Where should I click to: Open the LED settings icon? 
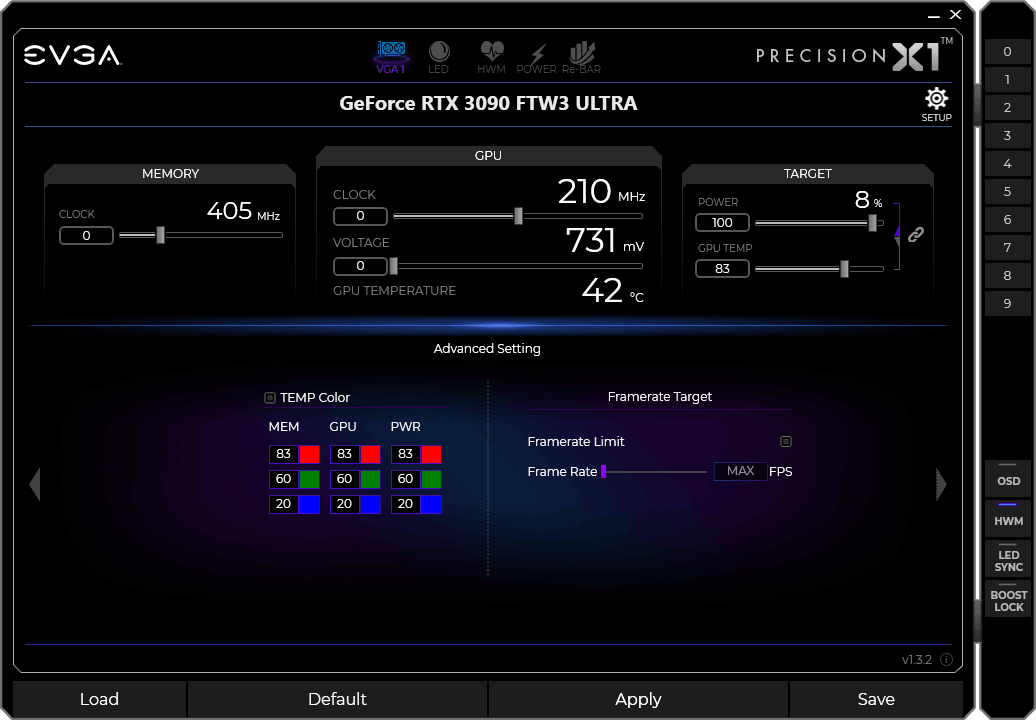coord(439,56)
